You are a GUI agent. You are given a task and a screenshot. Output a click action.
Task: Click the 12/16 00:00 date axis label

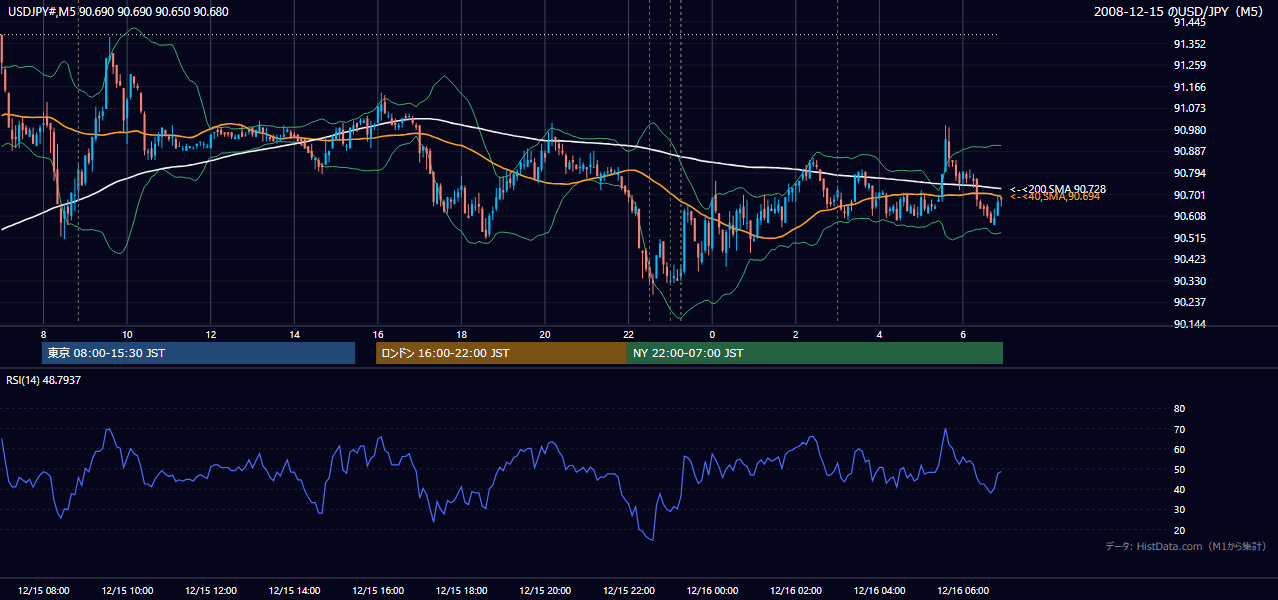tap(712, 591)
